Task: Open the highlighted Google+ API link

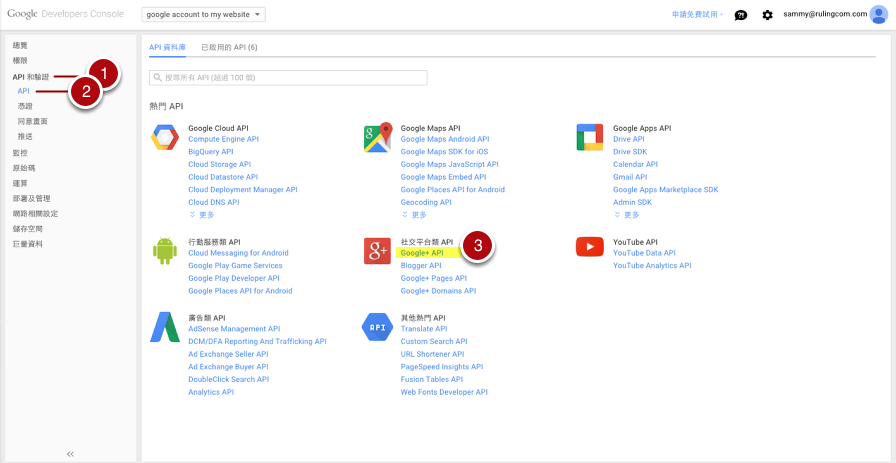Action: tap(422, 253)
